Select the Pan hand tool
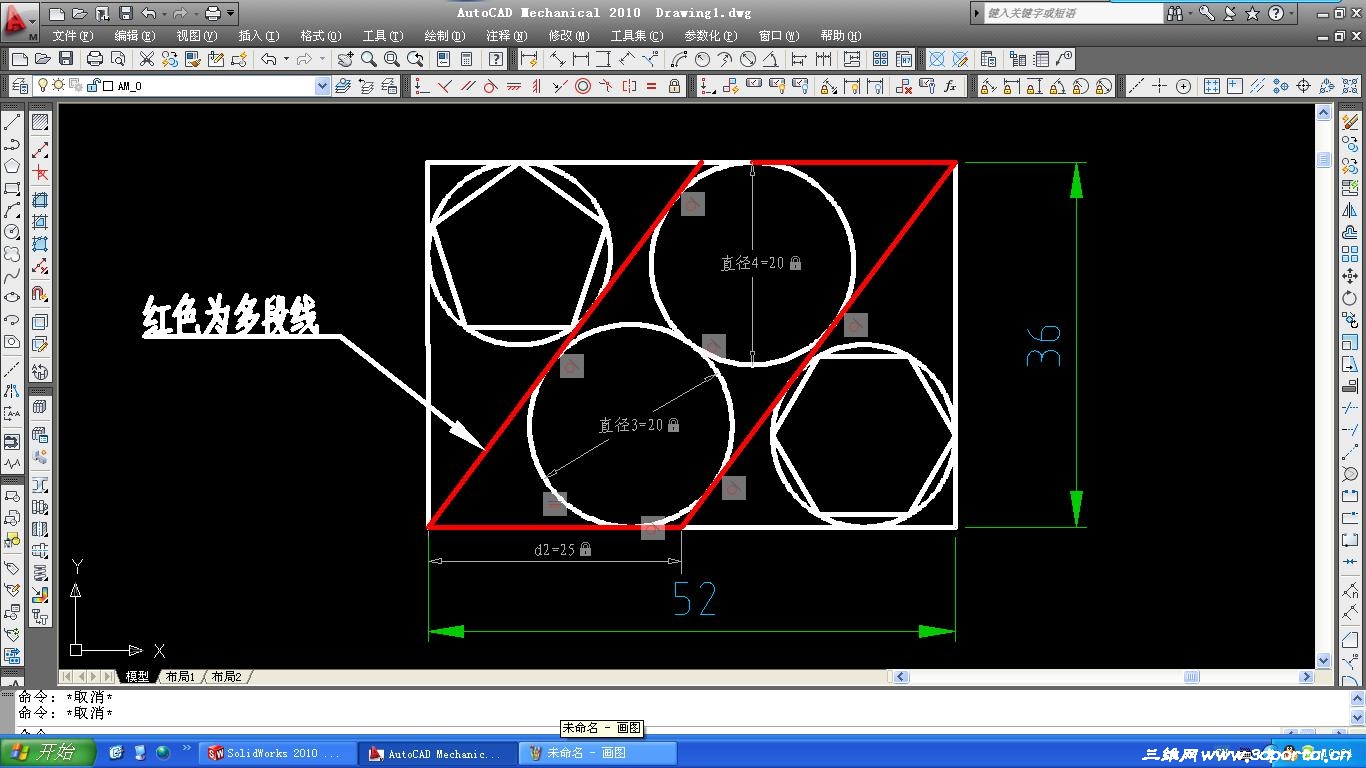 coord(346,60)
